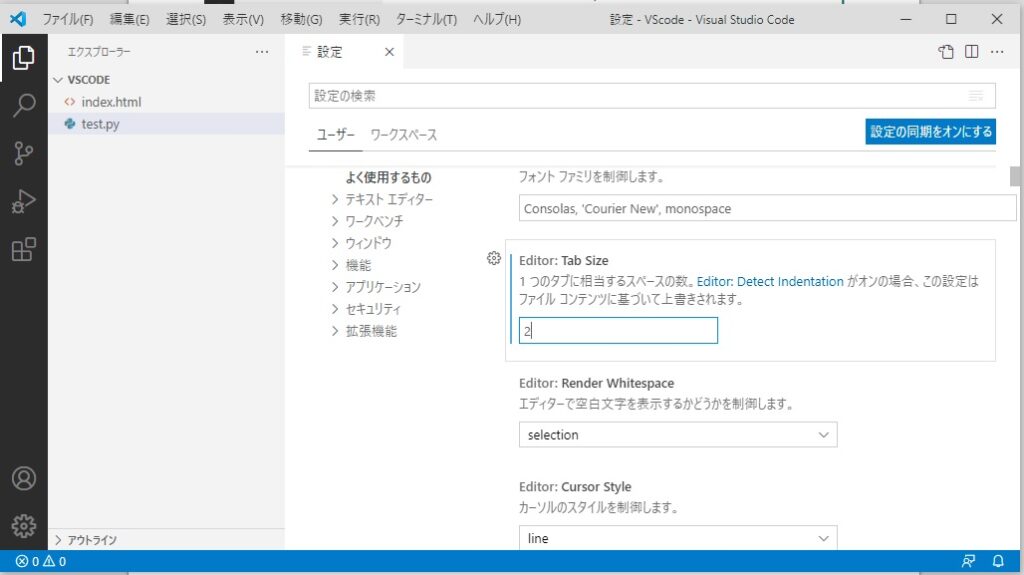
Task: Open the Run and Debug view icon
Action: point(24,201)
